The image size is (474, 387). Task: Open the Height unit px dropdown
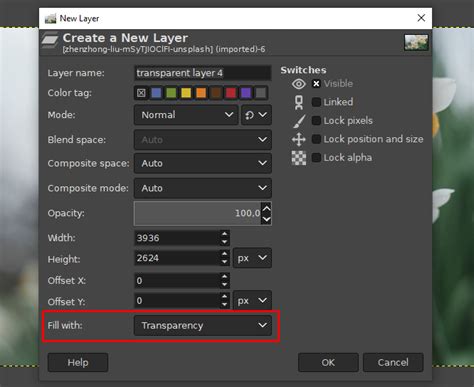tap(252, 258)
